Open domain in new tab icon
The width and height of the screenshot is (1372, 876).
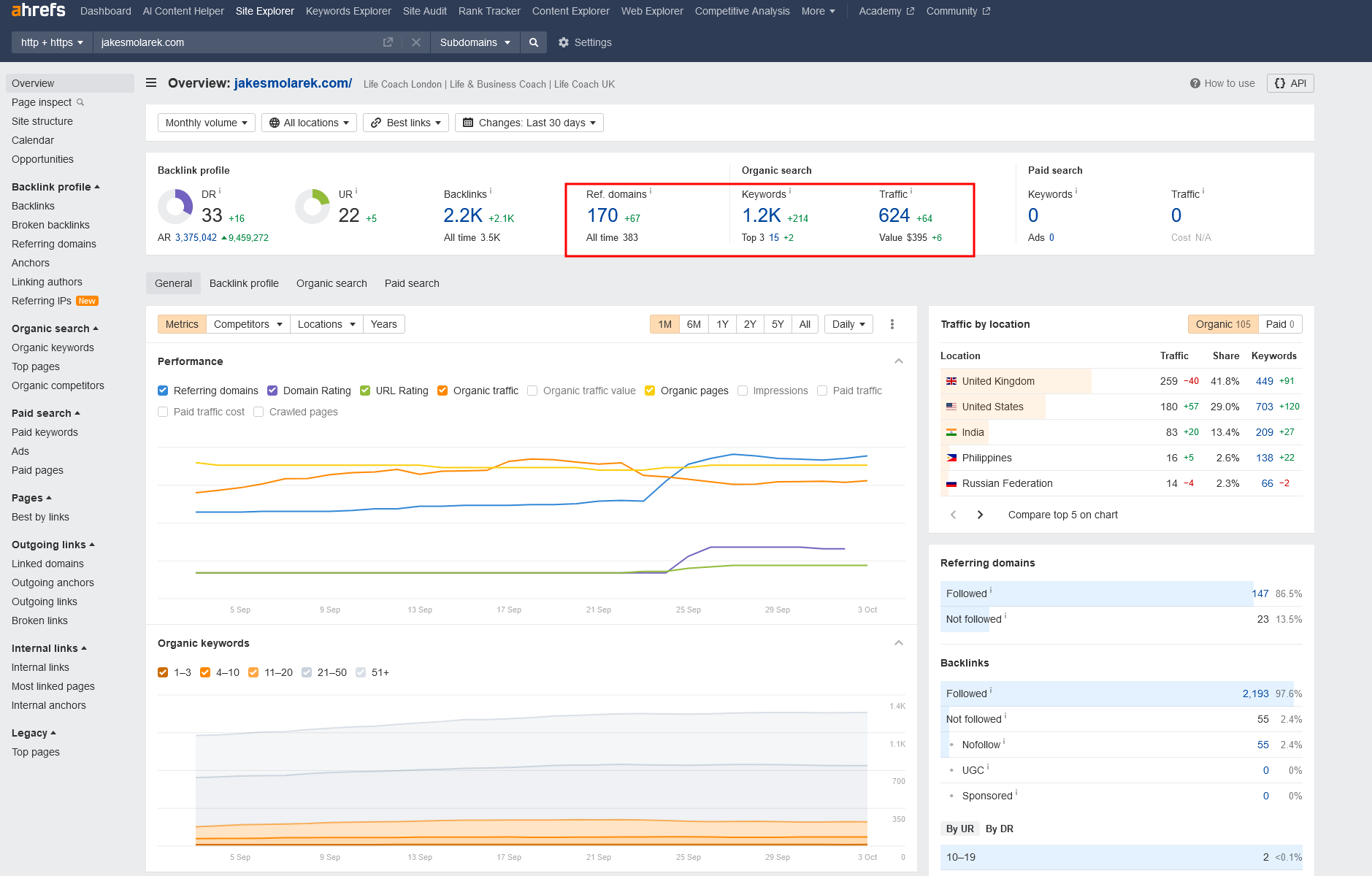point(388,42)
